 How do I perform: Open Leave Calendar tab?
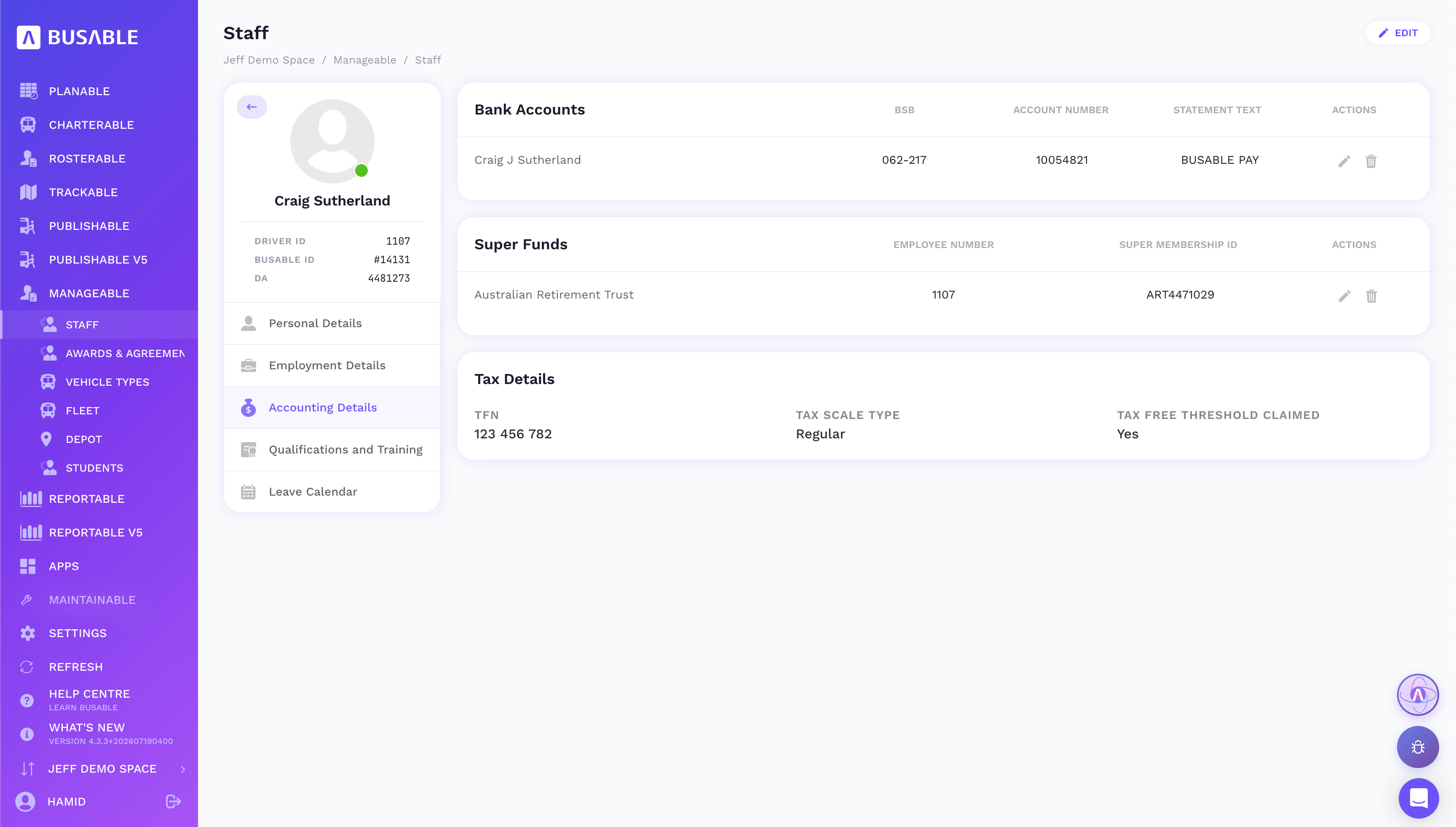point(332,492)
